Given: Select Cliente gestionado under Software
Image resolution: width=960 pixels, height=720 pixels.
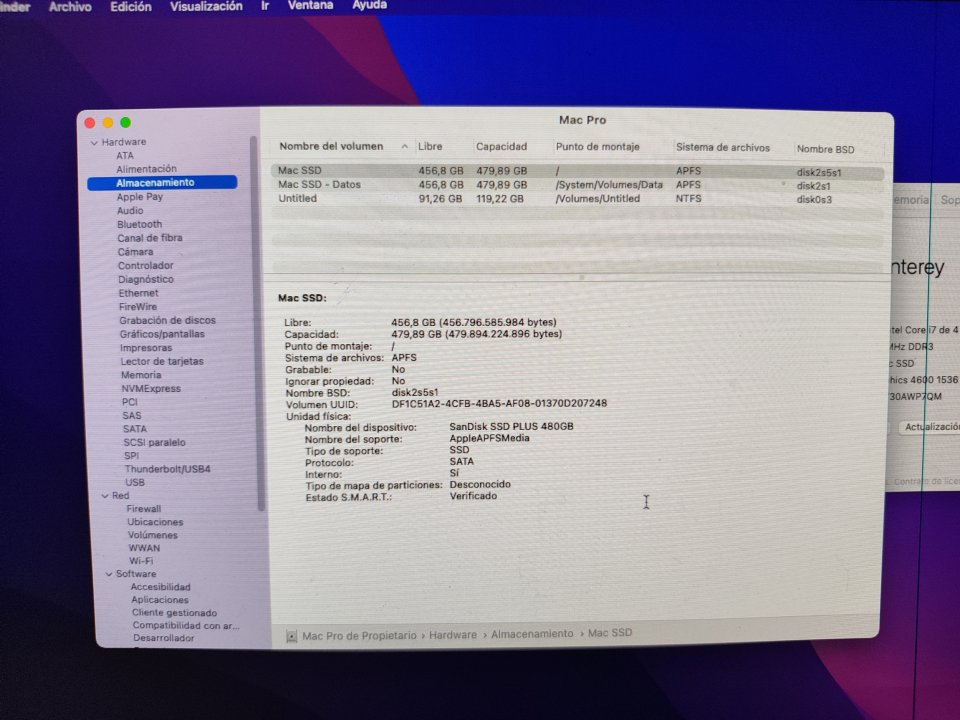Looking at the screenshot, I should coord(174,613).
